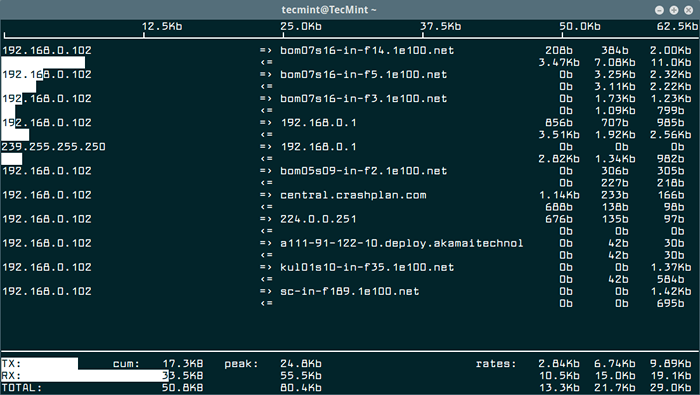Click the window minimize button in title bar
The height and width of the screenshot is (395, 700).
[x=659, y=10]
